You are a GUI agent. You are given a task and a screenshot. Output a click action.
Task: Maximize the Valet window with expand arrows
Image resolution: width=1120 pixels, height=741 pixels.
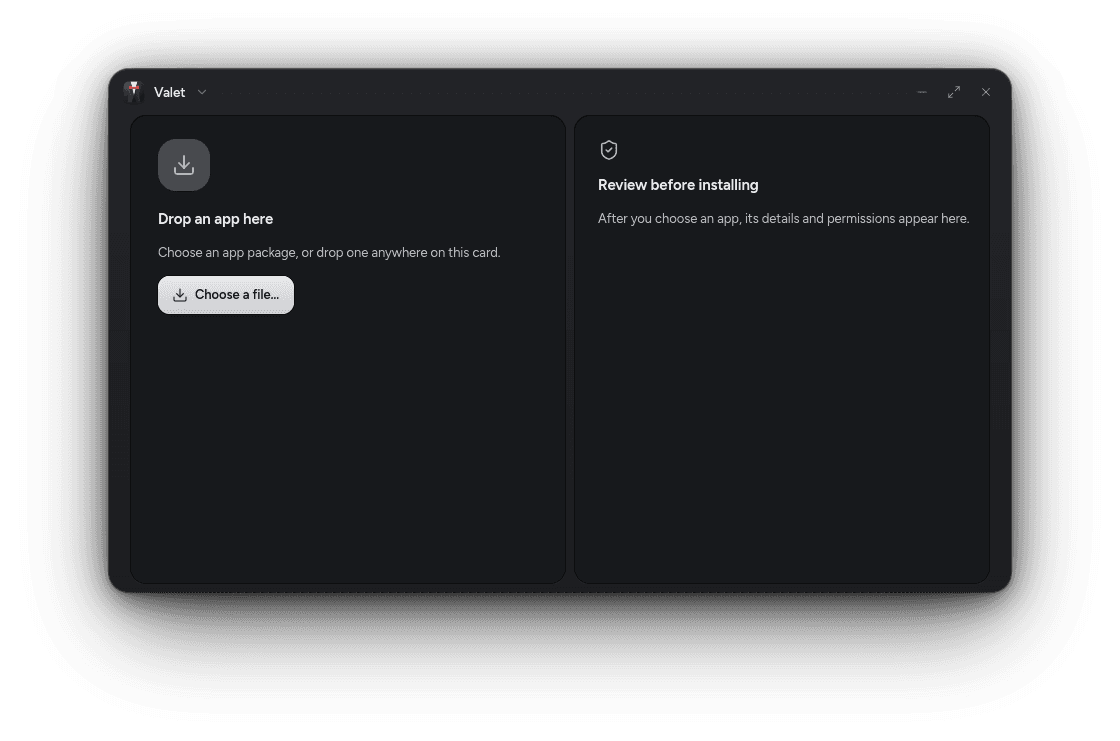[954, 92]
